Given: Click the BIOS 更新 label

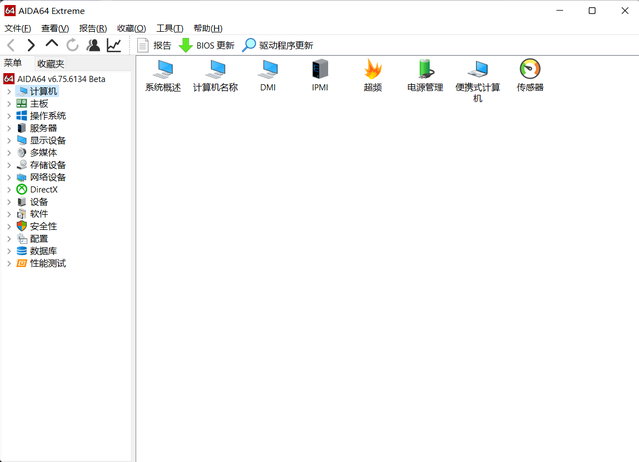Looking at the screenshot, I should click(x=215, y=46).
